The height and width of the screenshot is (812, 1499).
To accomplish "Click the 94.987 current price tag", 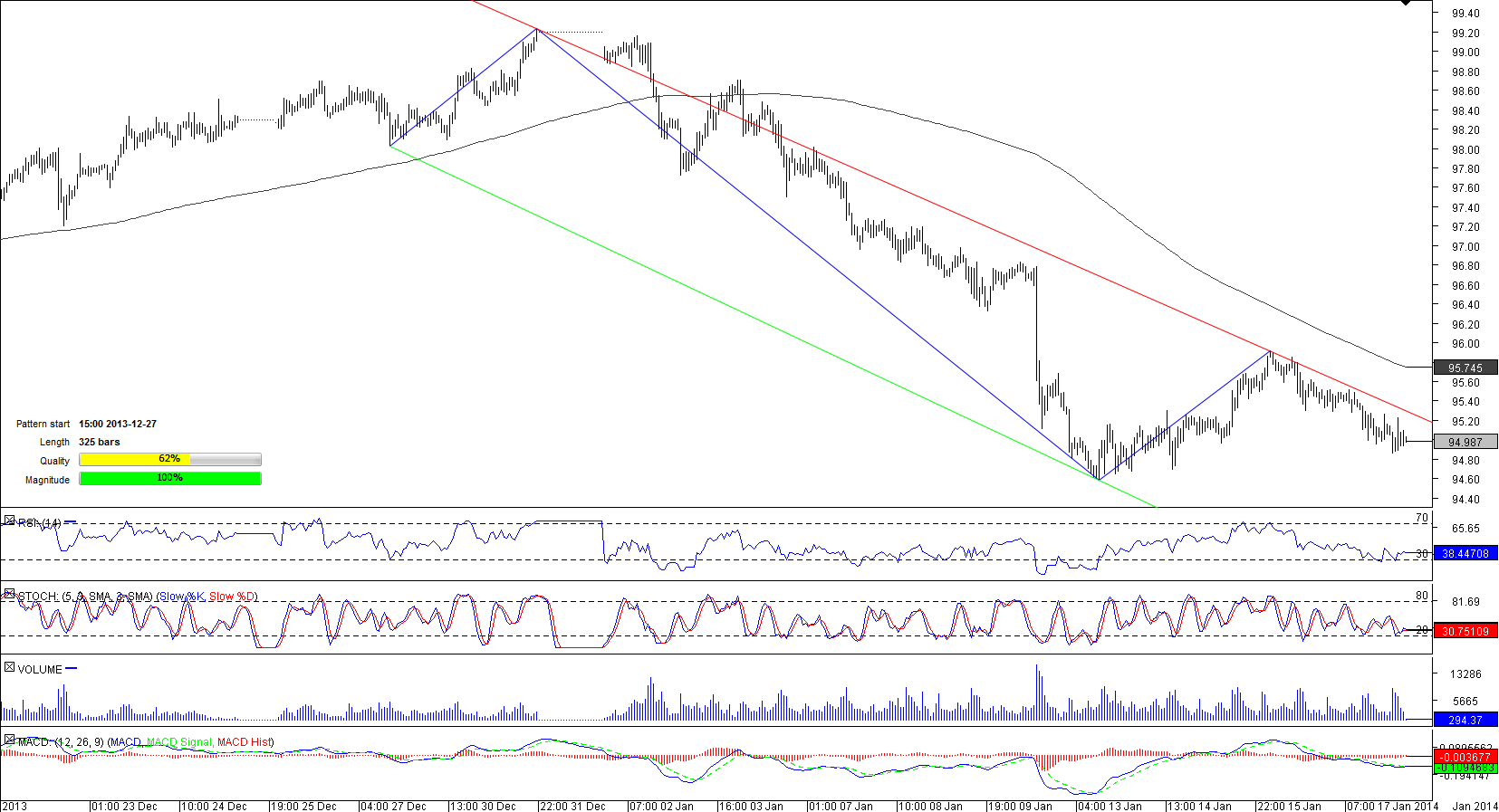I will pyautogui.click(x=1465, y=442).
